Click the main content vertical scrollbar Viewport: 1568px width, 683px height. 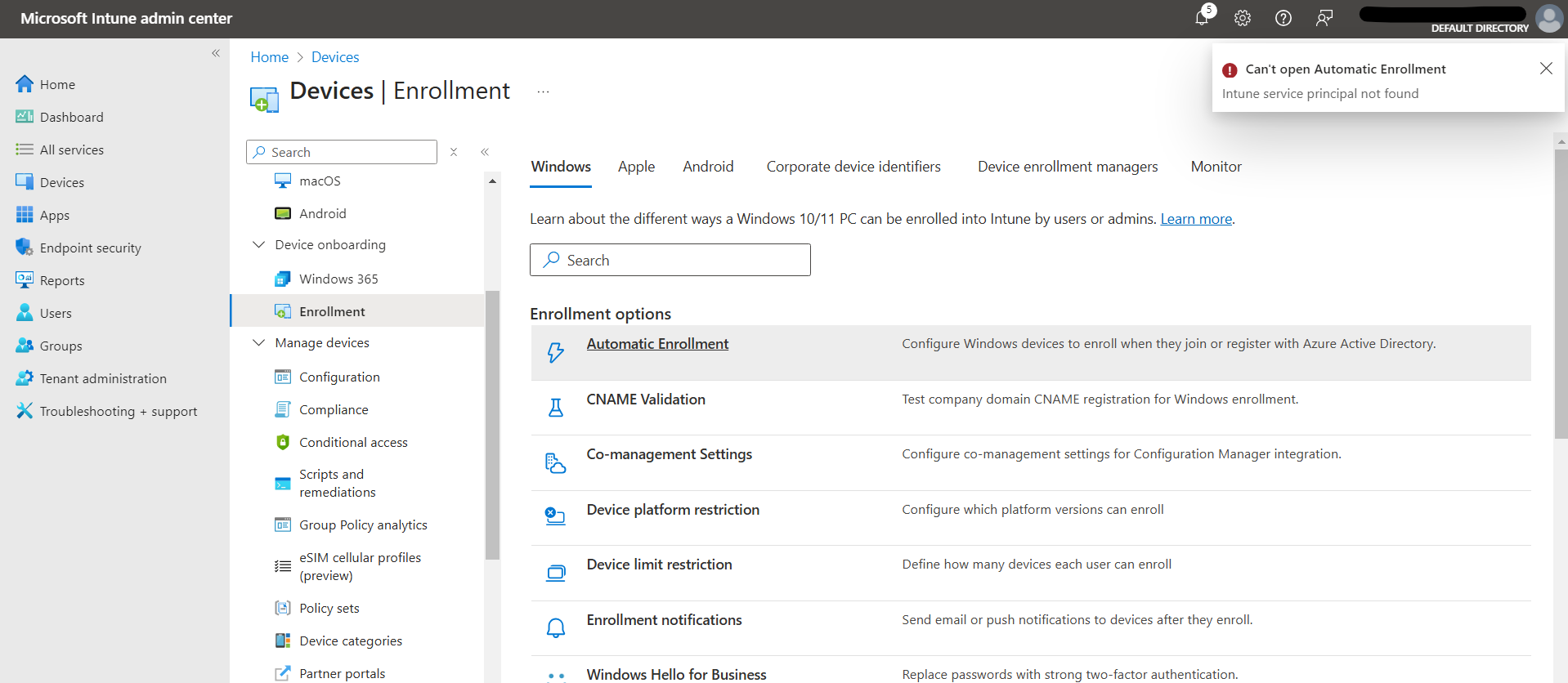point(1561,294)
